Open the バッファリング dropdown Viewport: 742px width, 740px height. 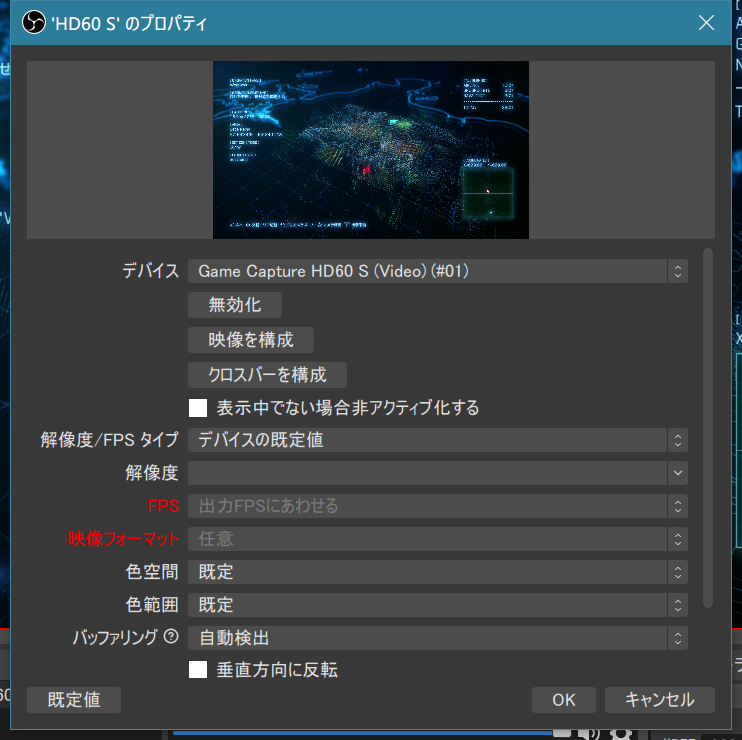click(x=438, y=638)
